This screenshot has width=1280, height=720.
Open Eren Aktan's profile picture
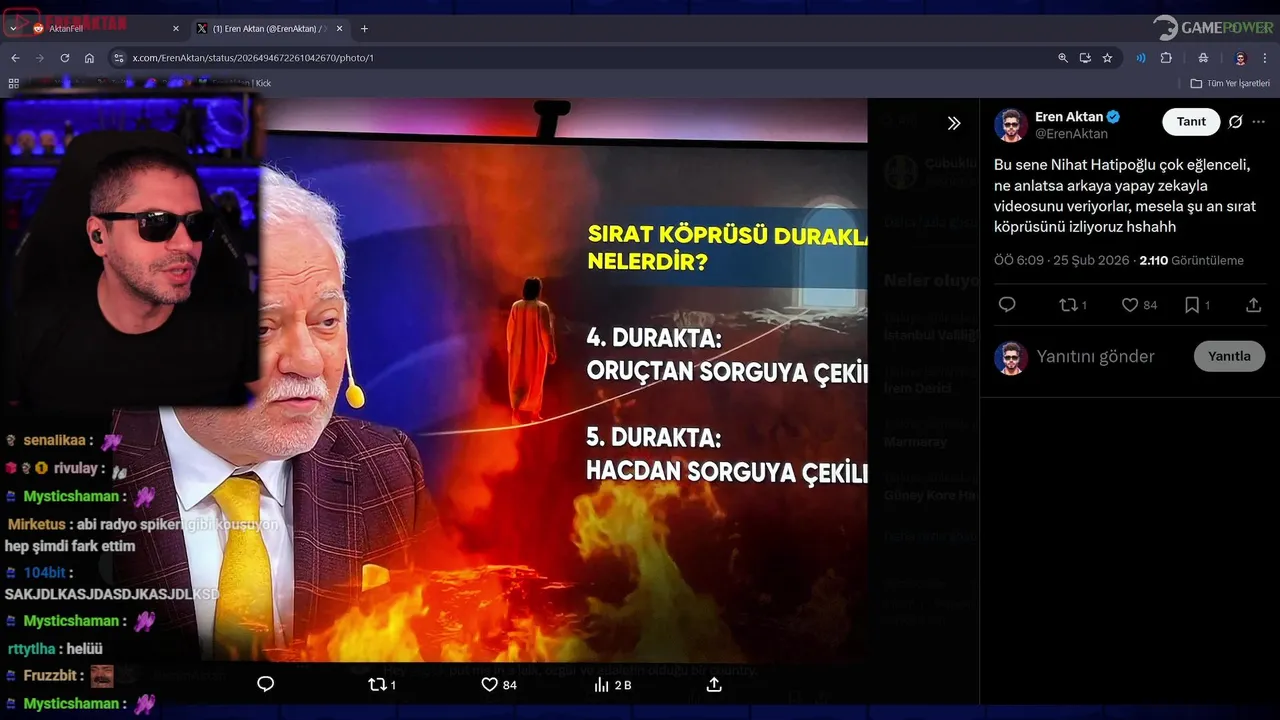(1011, 125)
